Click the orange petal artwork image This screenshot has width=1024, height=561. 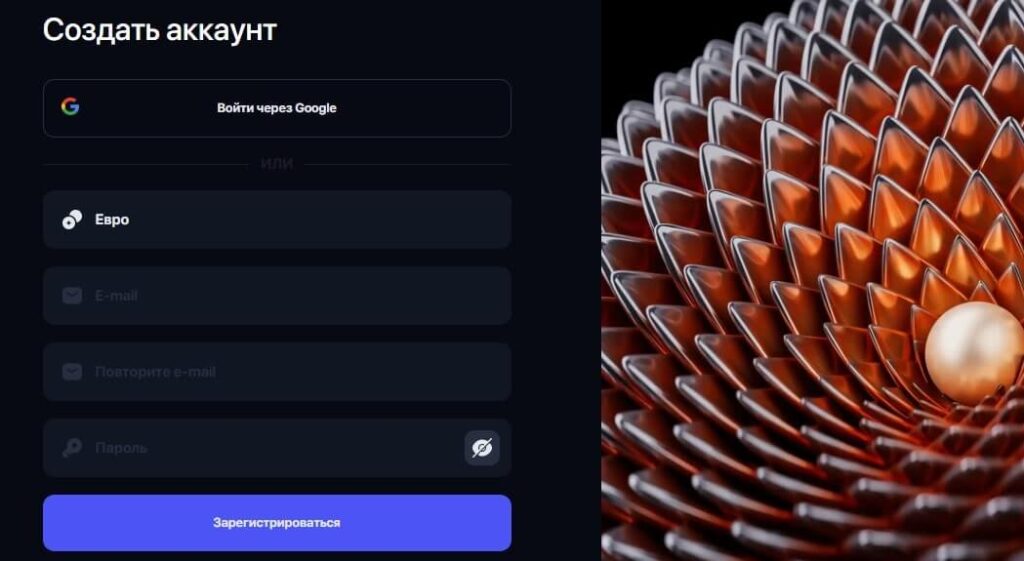812,281
